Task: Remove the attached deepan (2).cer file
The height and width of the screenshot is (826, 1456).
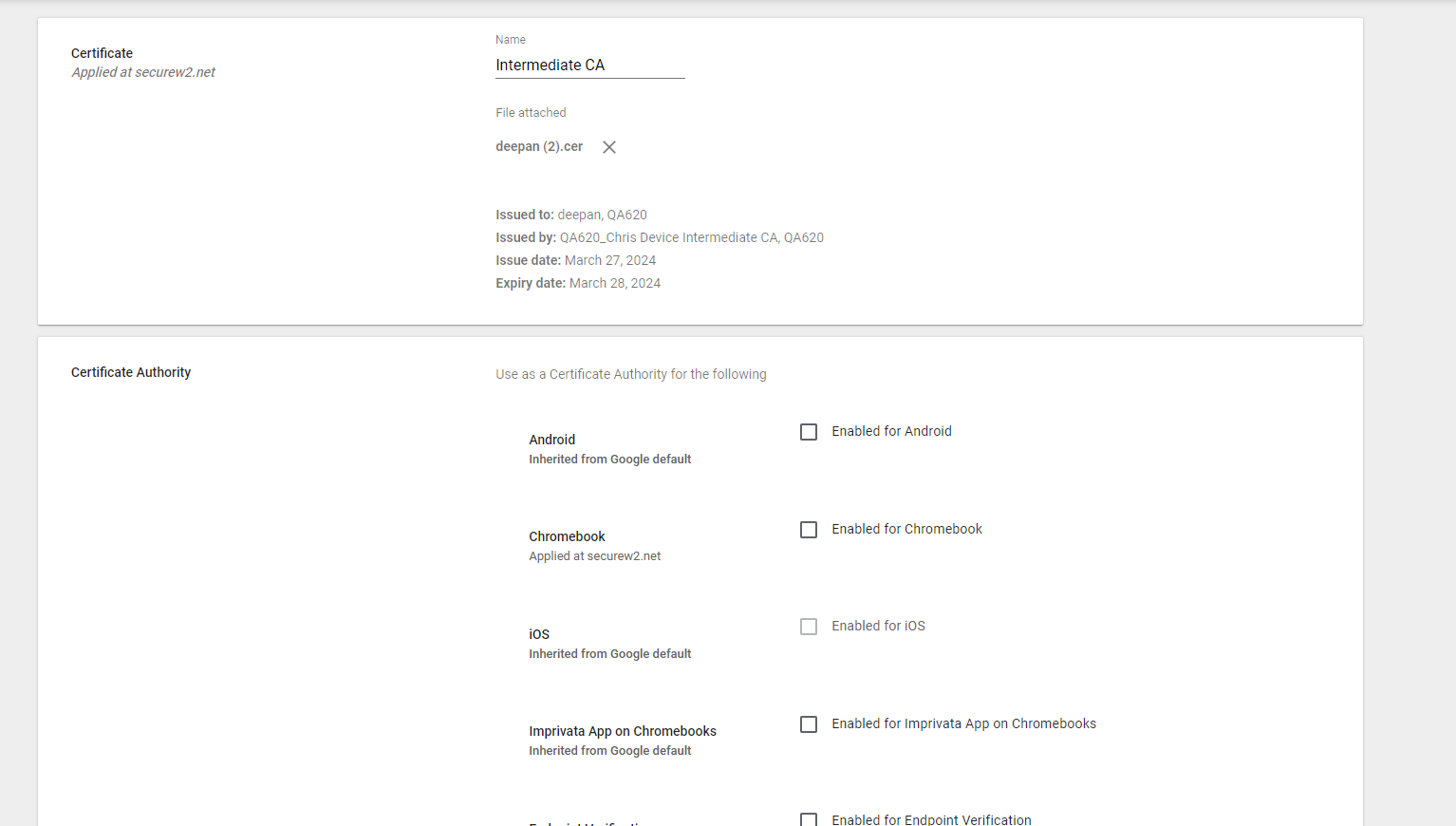Action: (x=609, y=147)
